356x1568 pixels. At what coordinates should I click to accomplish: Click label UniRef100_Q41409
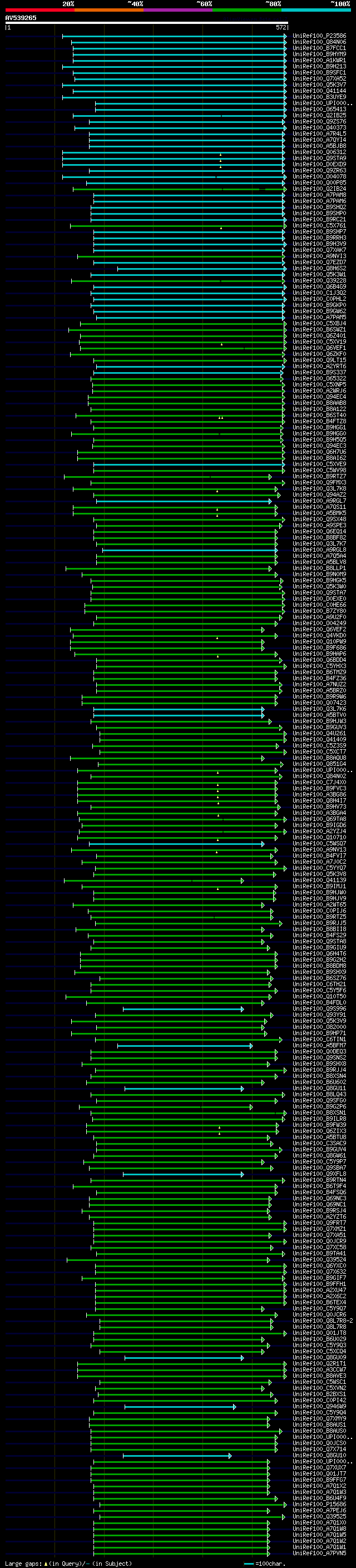tap(319, 740)
